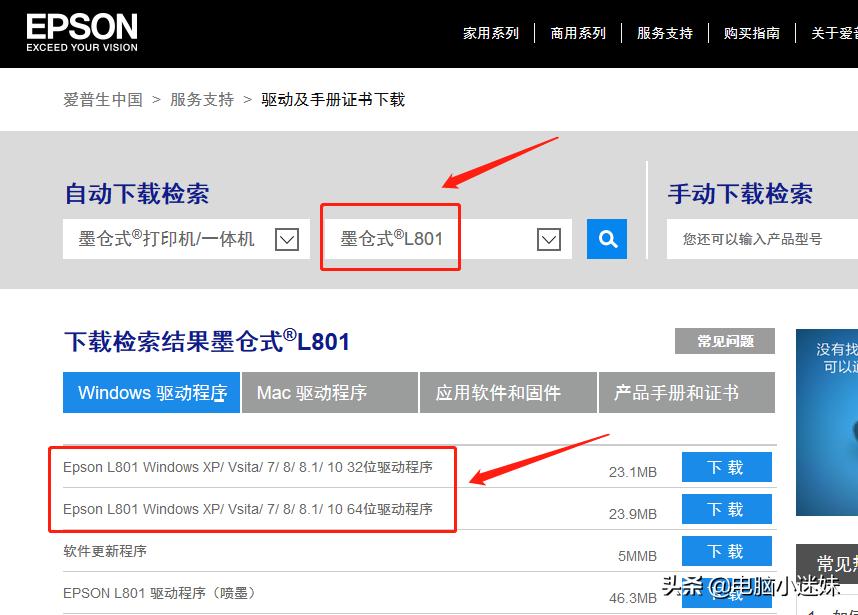Download 软件更新程序 with its 下载 button
Screen dimensions: 858x615
point(727,551)
